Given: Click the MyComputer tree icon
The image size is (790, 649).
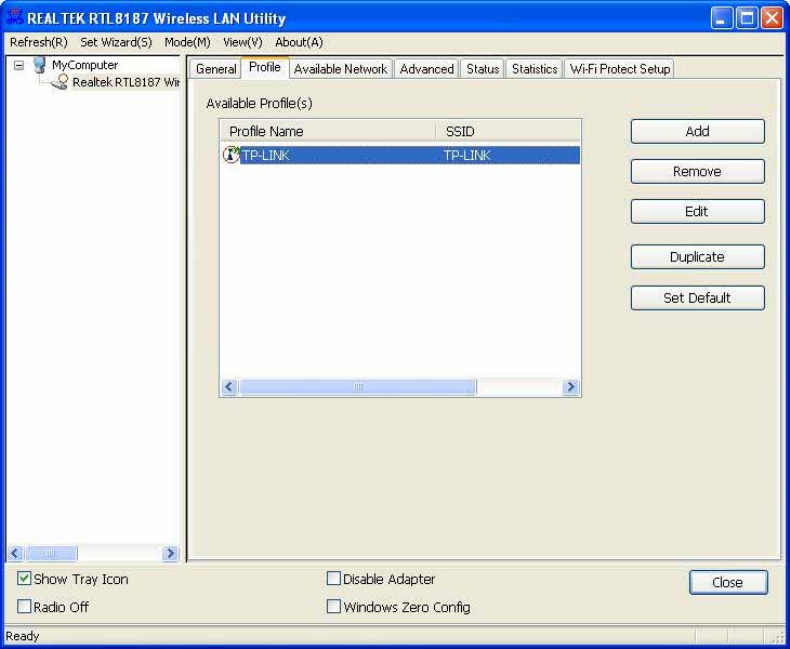Looking at the screenshot, I should pyautogui.click(x=39, y=65).
